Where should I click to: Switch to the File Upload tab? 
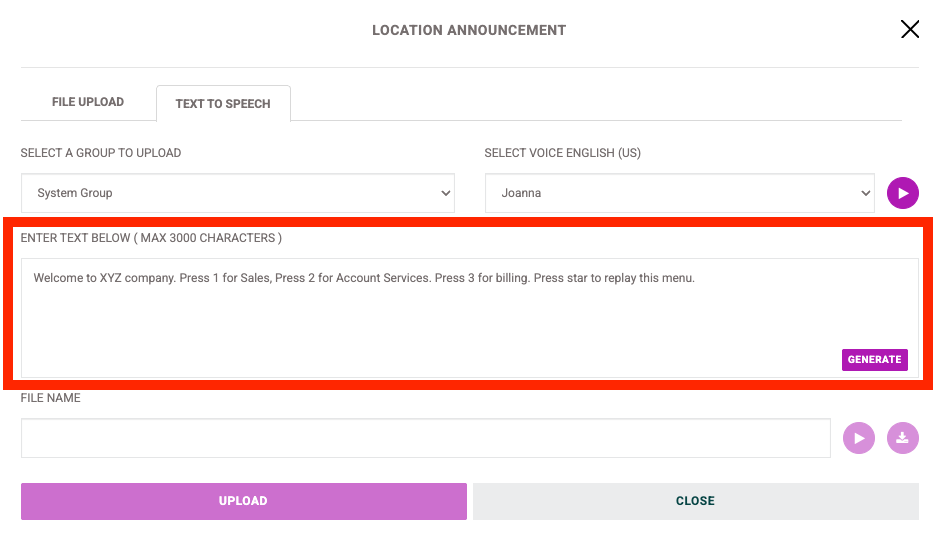click(88, 102)
